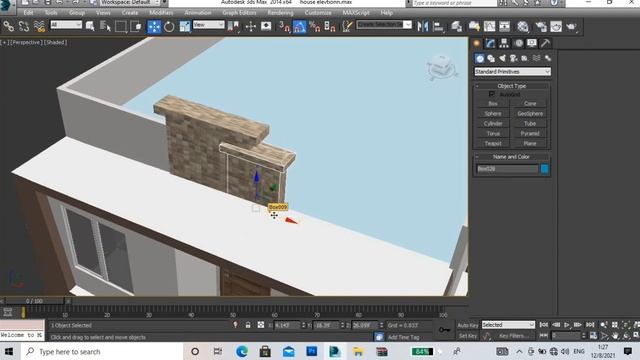Click the Align tool icon
Image resolution: width=640 pixels, height=360 pixels.
(x=438, y=27)
